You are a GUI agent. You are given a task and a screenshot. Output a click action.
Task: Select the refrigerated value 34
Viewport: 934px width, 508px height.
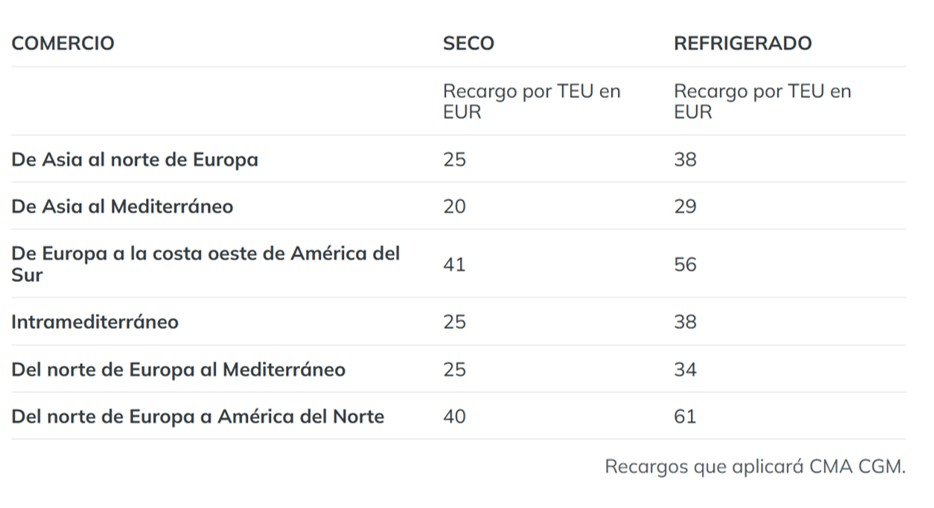click(x=685, y=369)
